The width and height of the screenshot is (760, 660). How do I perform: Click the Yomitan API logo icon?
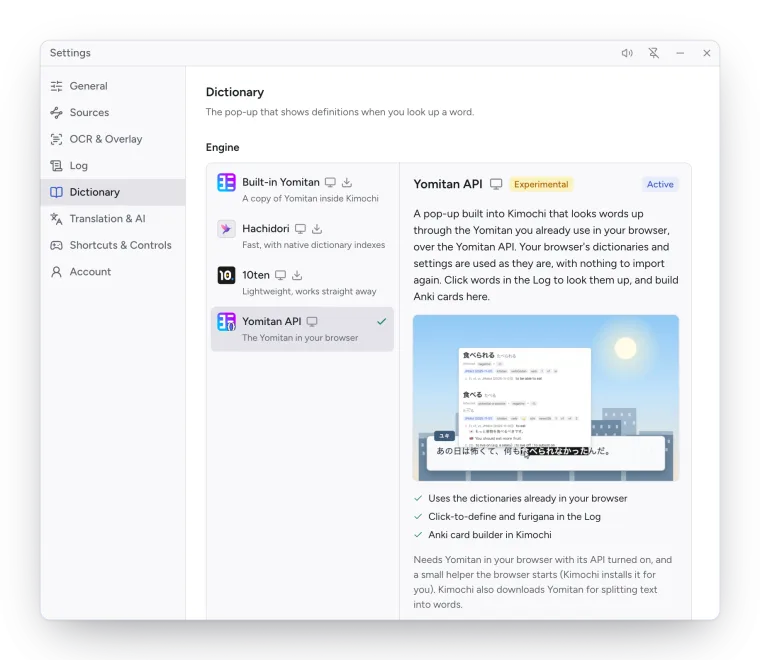click(226, 322)
